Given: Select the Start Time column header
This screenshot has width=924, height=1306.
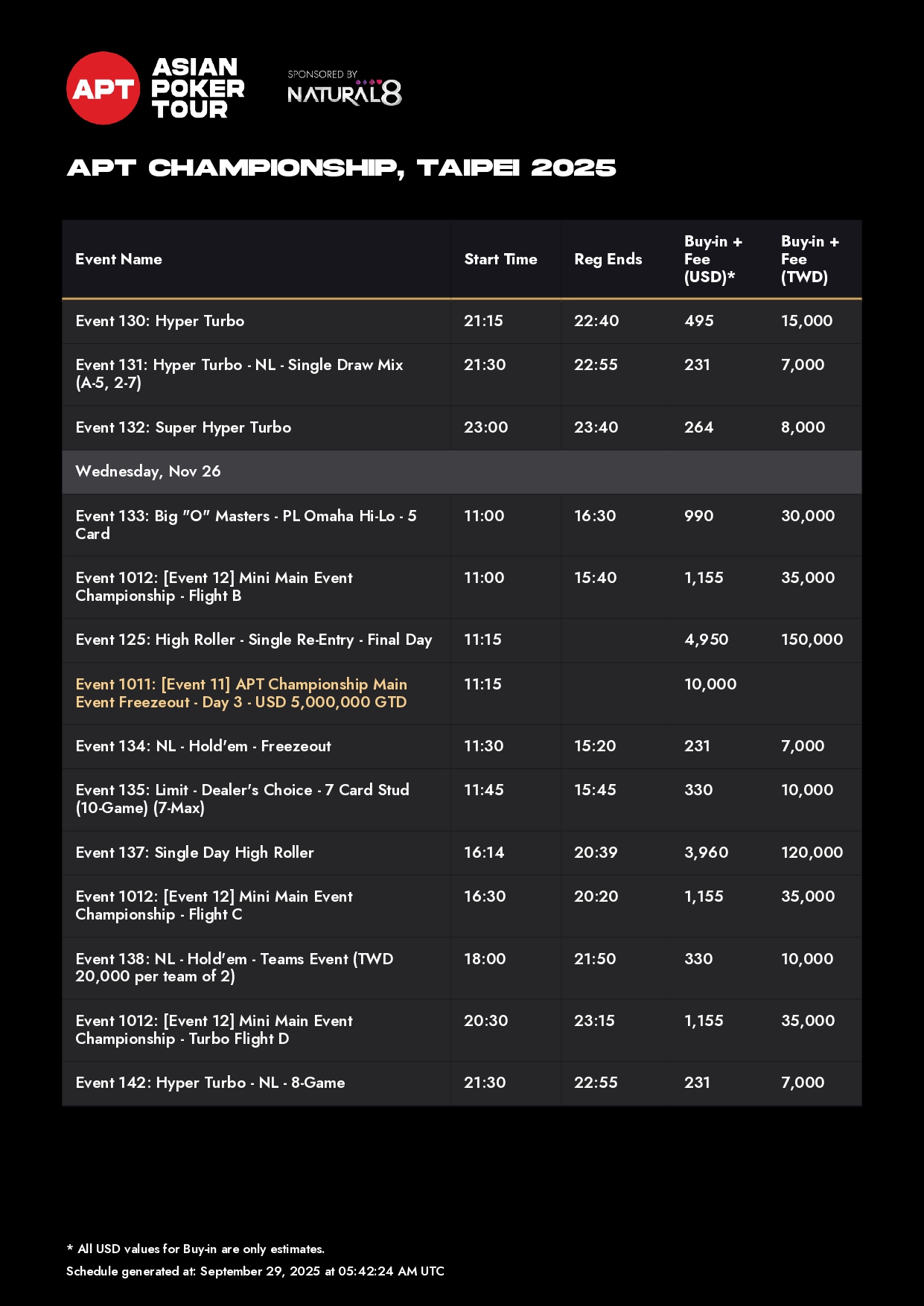Looking at the screenshot, I should [x=500, y=259].
